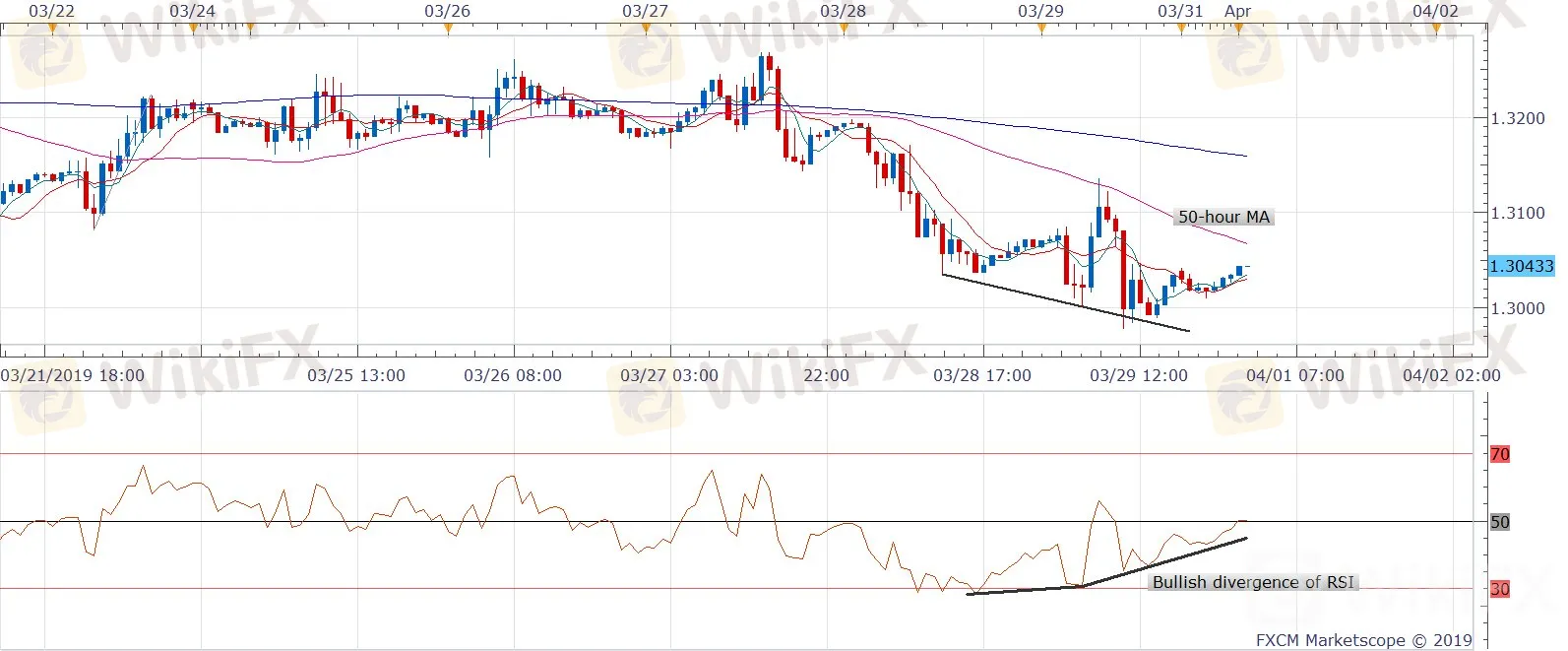The height and width of the screenshot is (651, 1568).
Task: Click the 03/28 17:00 time axis label
Action: point(982,375)
